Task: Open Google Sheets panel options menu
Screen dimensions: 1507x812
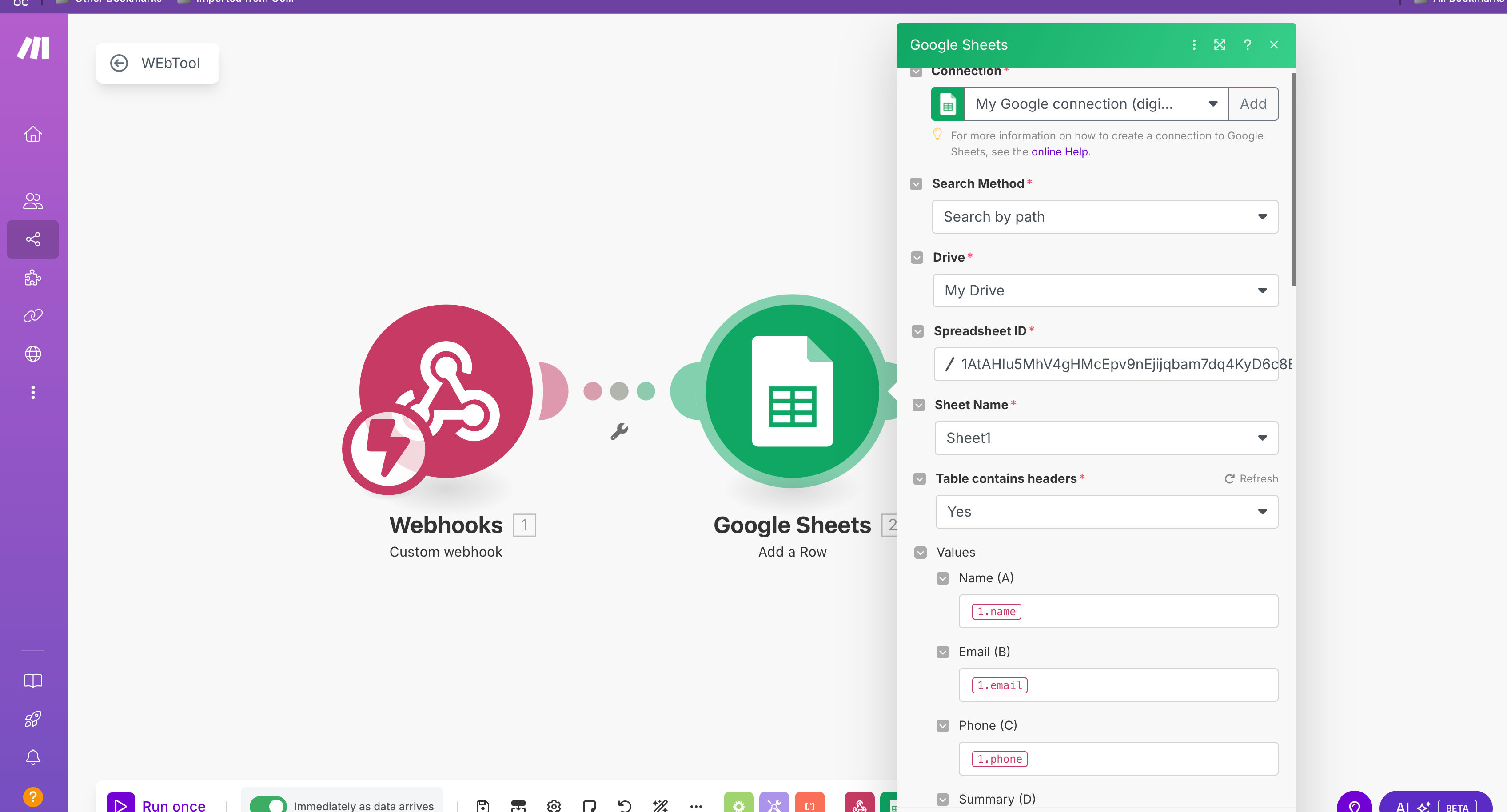Action: (x=1193, y=45)
